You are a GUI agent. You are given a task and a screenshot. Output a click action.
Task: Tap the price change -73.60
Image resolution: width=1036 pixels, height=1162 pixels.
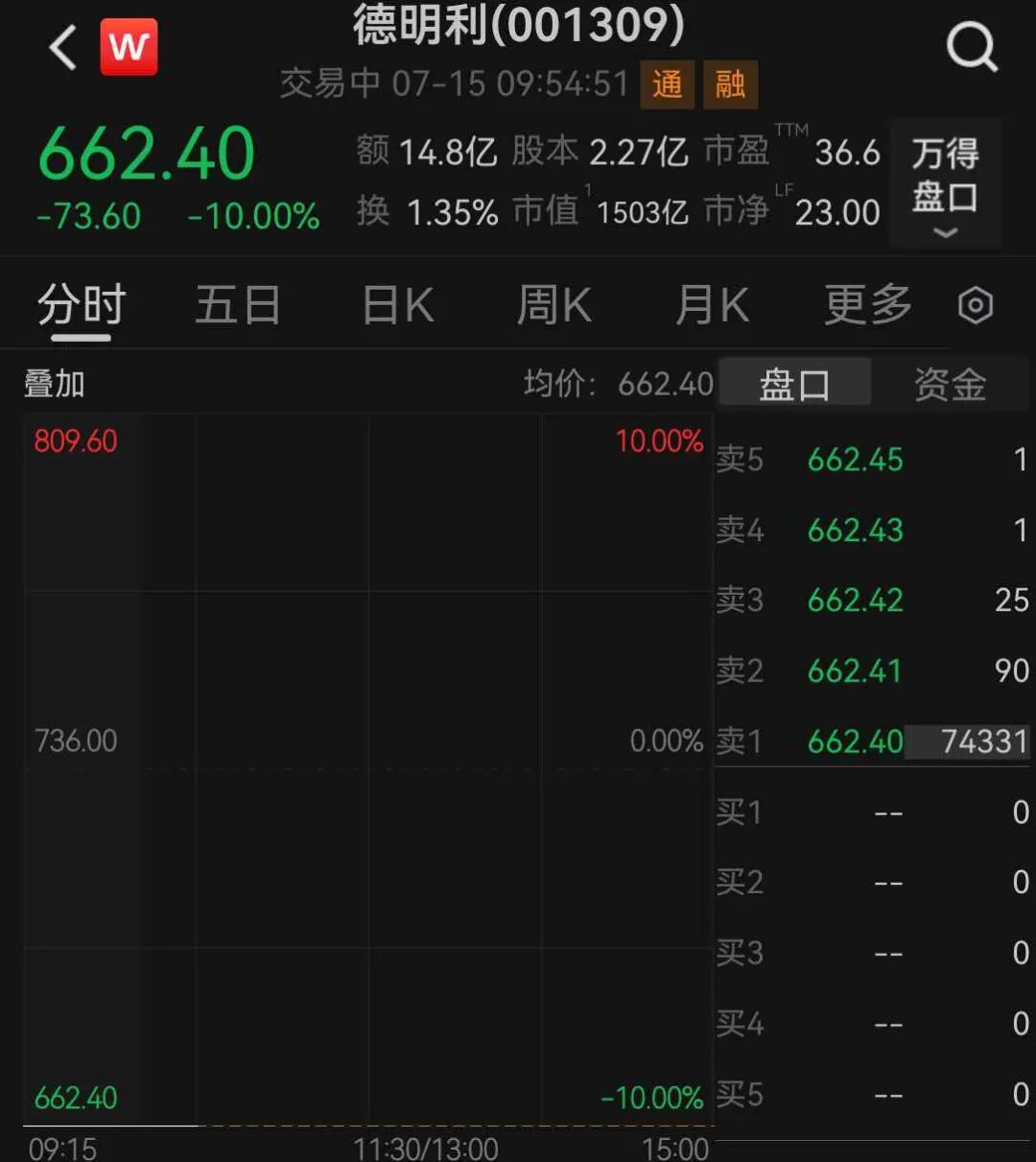[88, 217]
